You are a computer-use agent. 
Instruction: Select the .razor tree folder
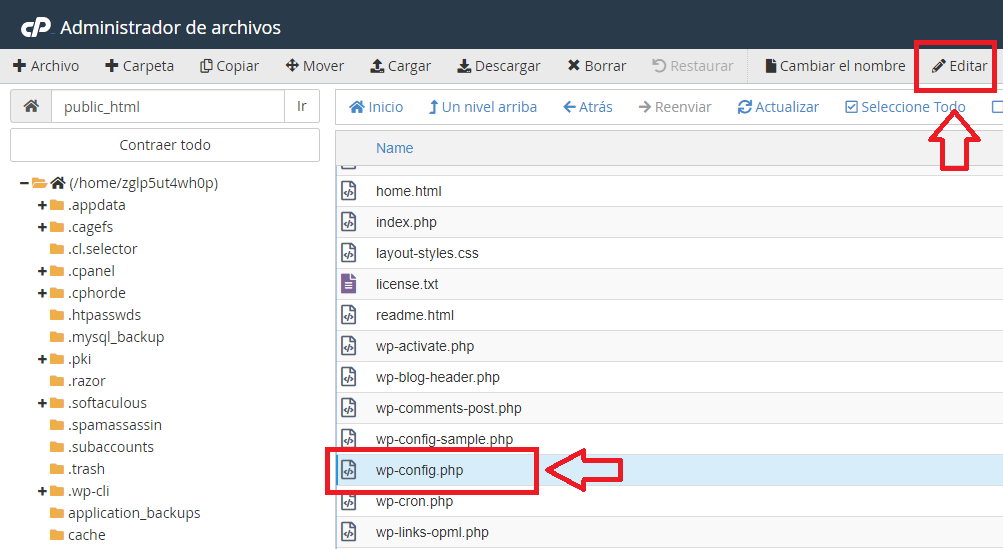click(86, 381)
